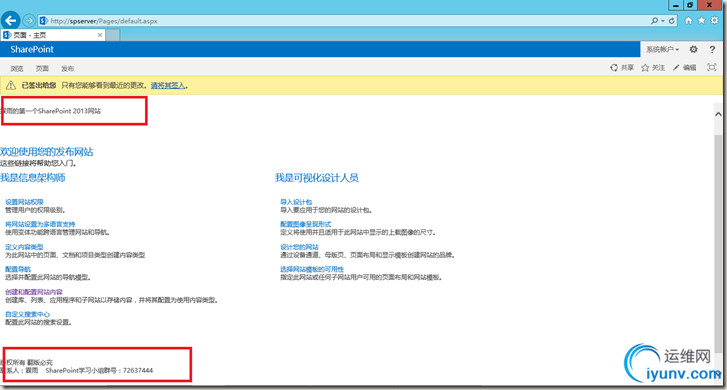Click 编辑 edit pencil button

[x=685, y=68]
